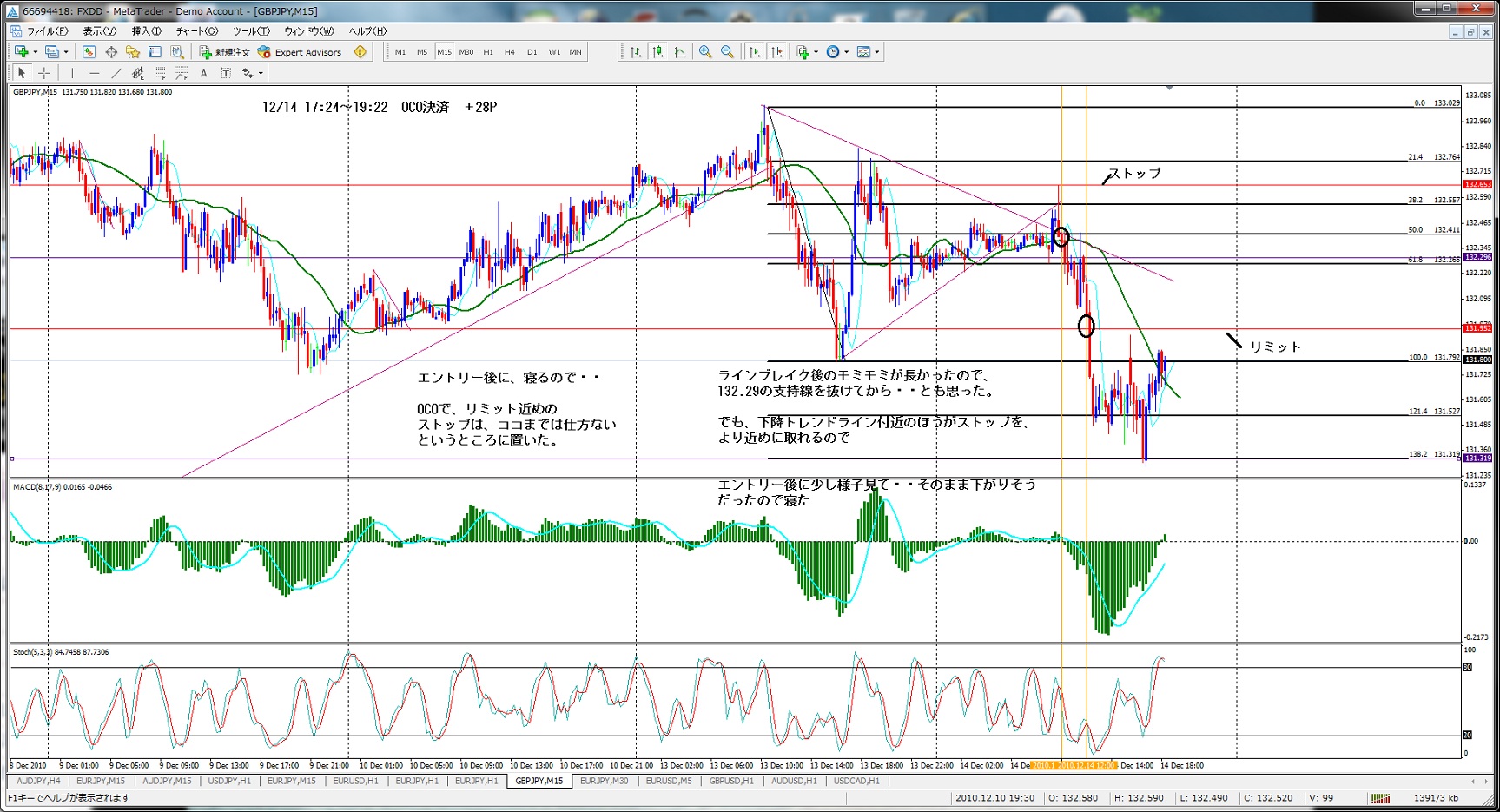Expand the periods clock dropdown arrow
Screen dimensions: 1500x812
[847, 52]
